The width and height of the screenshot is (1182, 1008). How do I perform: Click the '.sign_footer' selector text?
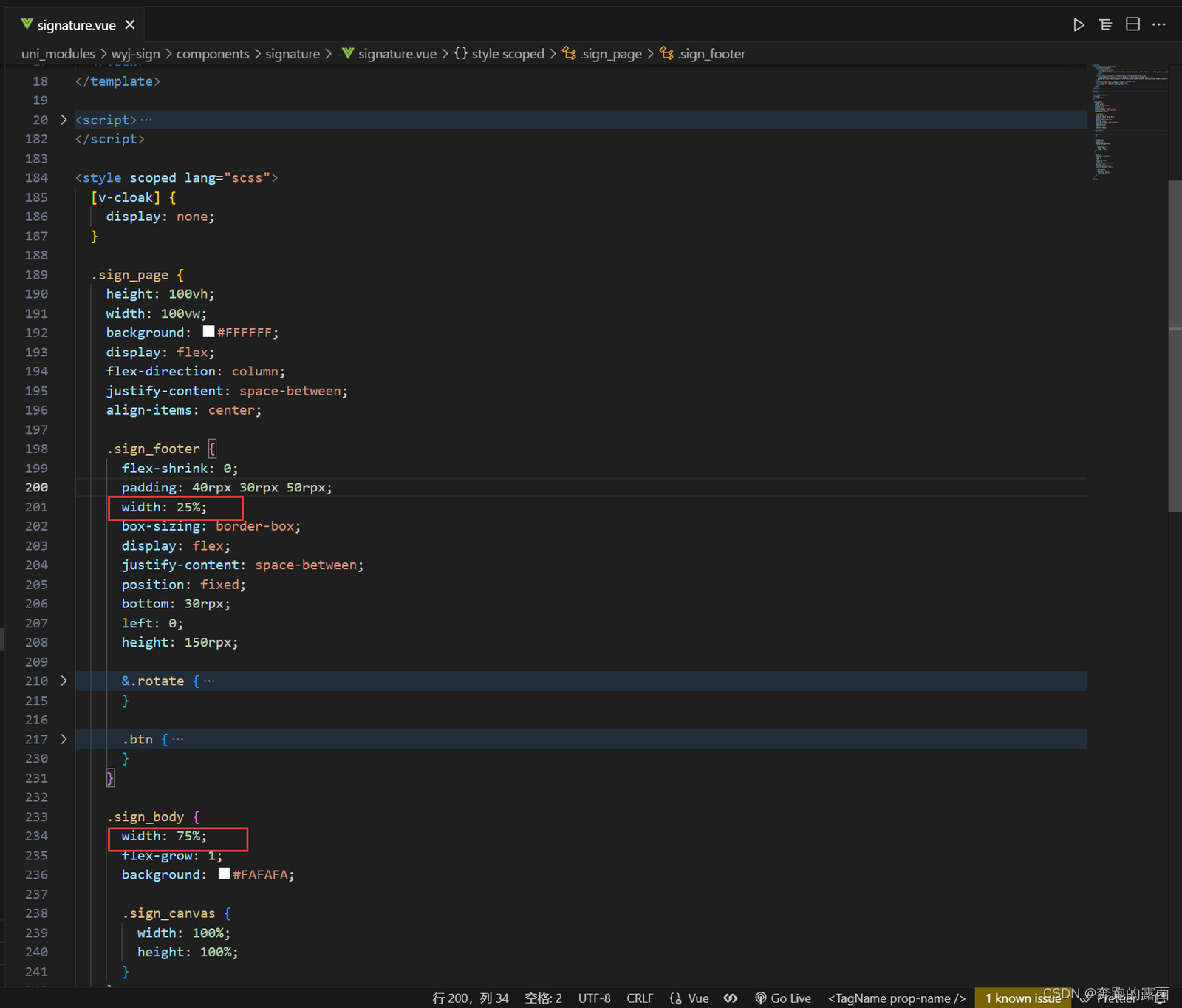(x=153, y=449)
